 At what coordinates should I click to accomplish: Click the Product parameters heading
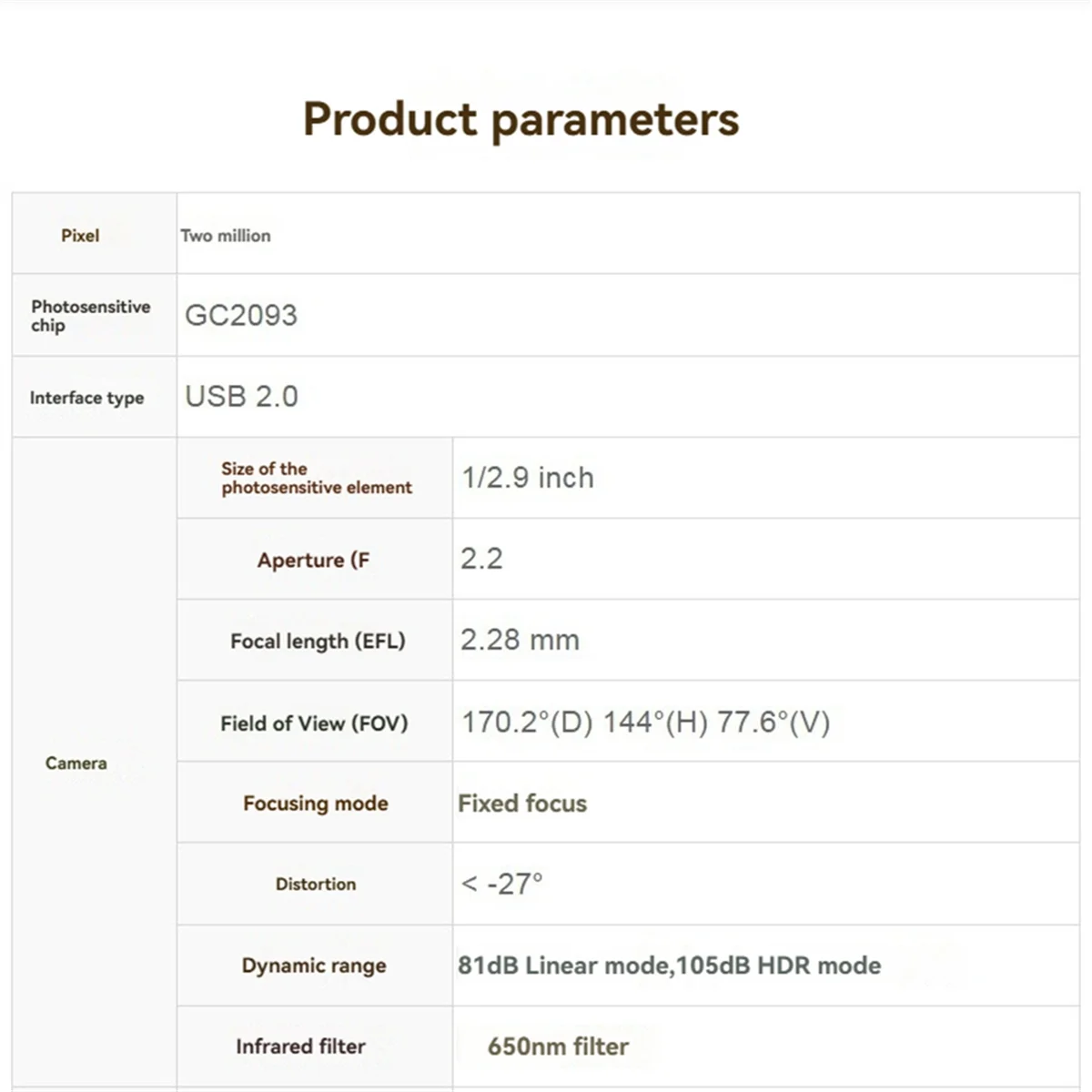pyautogui.click(x=521, y=119)
